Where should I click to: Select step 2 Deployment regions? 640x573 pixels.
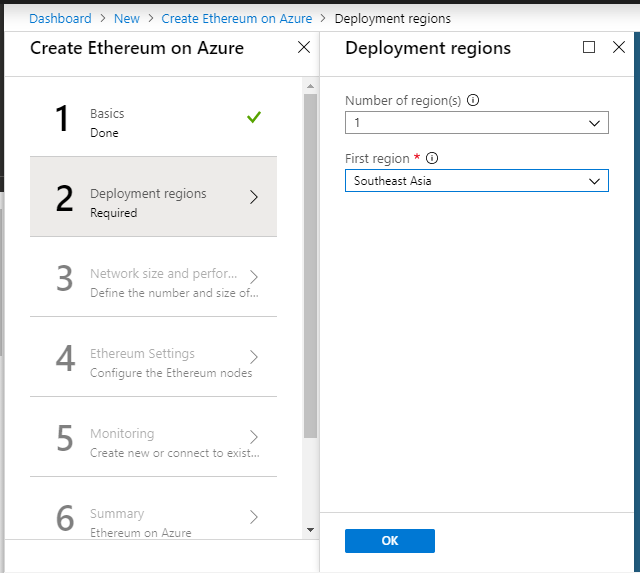tap(153, 197)
